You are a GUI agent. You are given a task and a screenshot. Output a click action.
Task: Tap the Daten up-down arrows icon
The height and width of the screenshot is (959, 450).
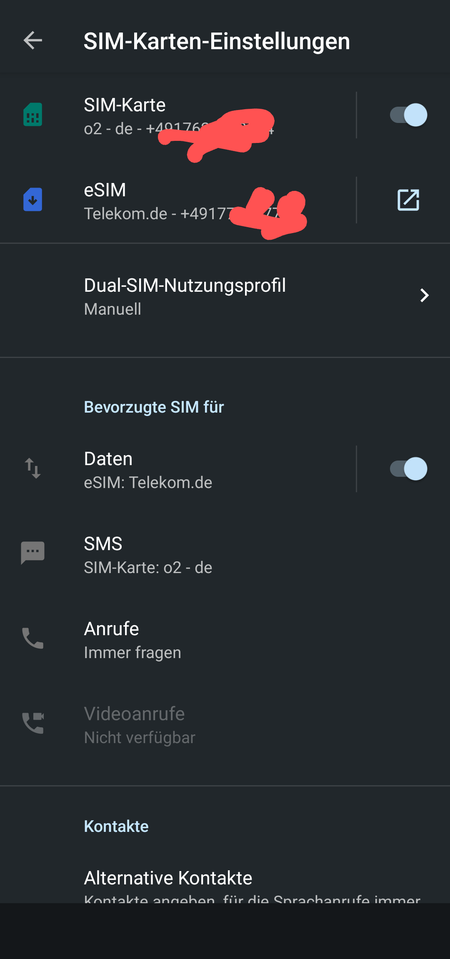(x=32, y=469)
